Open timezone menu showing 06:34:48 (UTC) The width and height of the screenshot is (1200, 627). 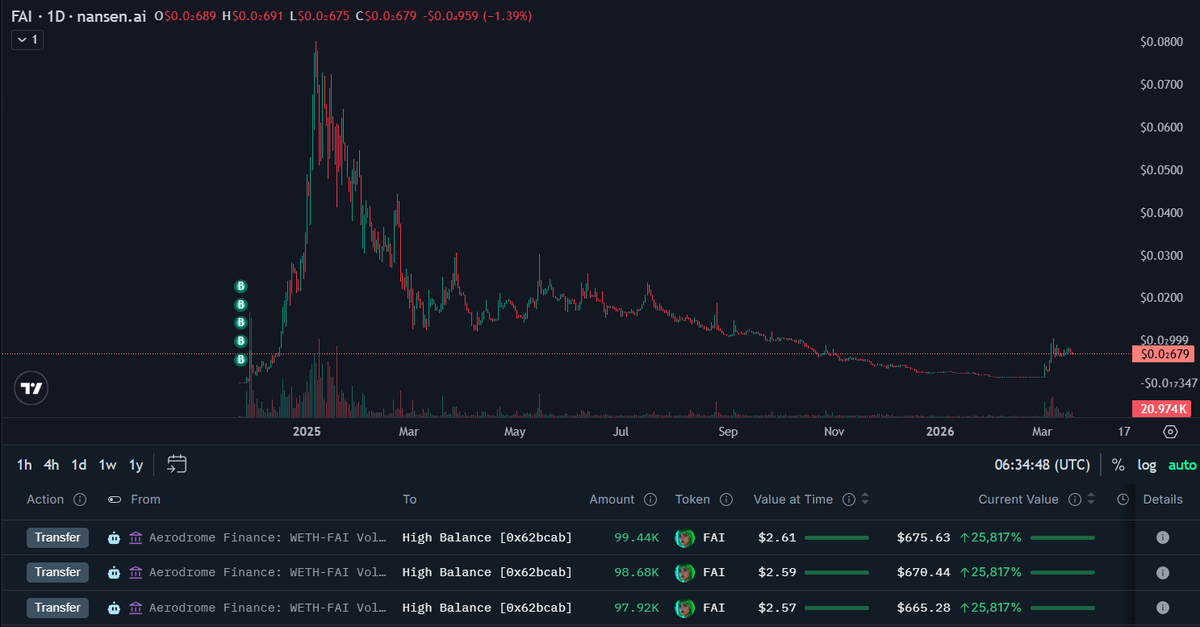click(x=1042, y=465)
